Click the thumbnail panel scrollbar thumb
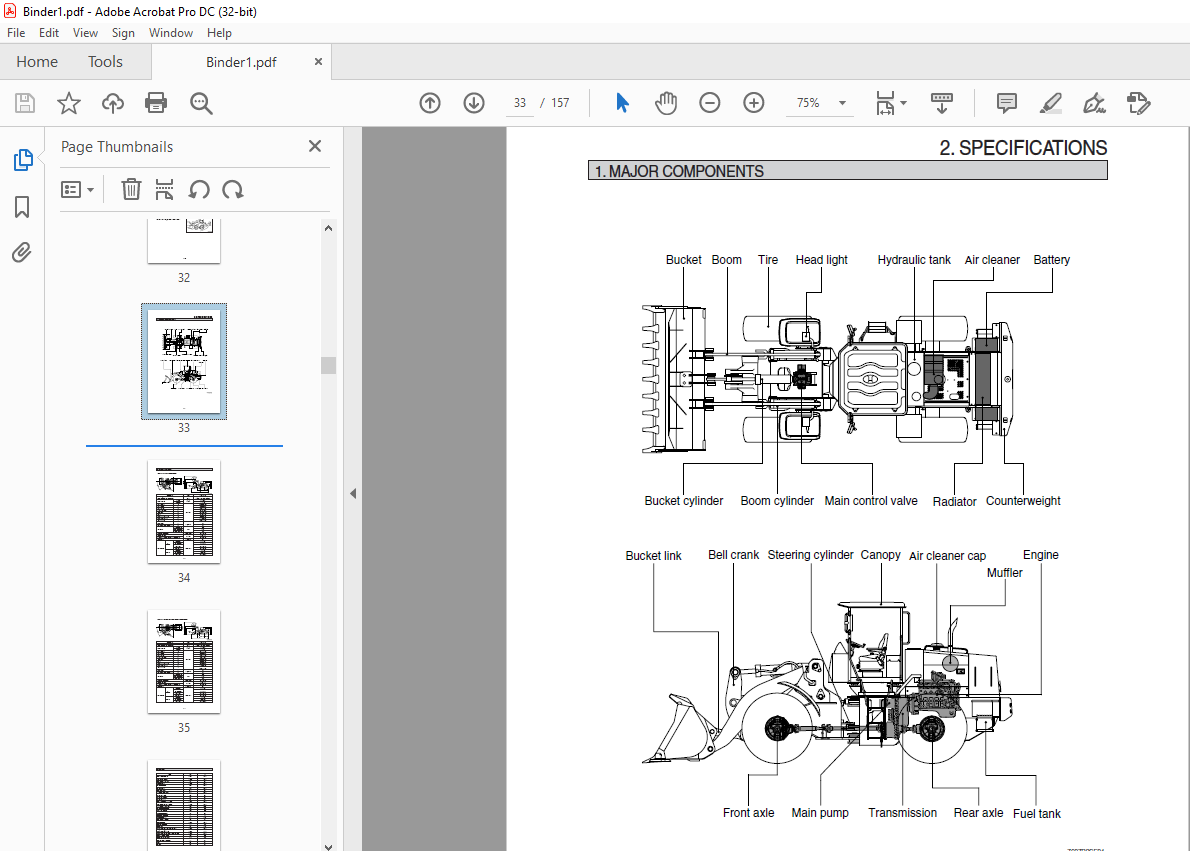The height and width of the screenshot is (851, 1190). coord(329,365)
